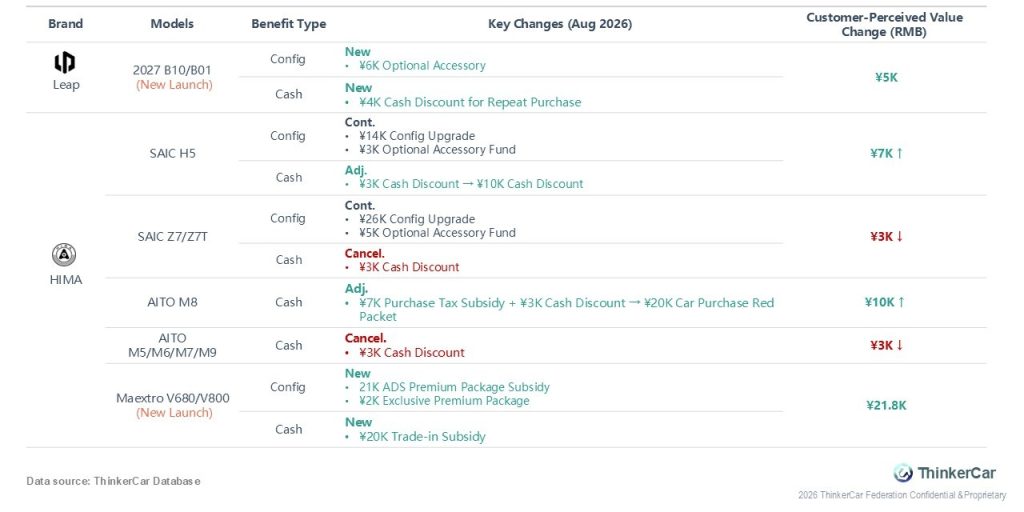Select the Key Changes (Aug 2026) header
Image resolution: width=1024 pixels, height=512 pixels.
click(x=560, y=24)
